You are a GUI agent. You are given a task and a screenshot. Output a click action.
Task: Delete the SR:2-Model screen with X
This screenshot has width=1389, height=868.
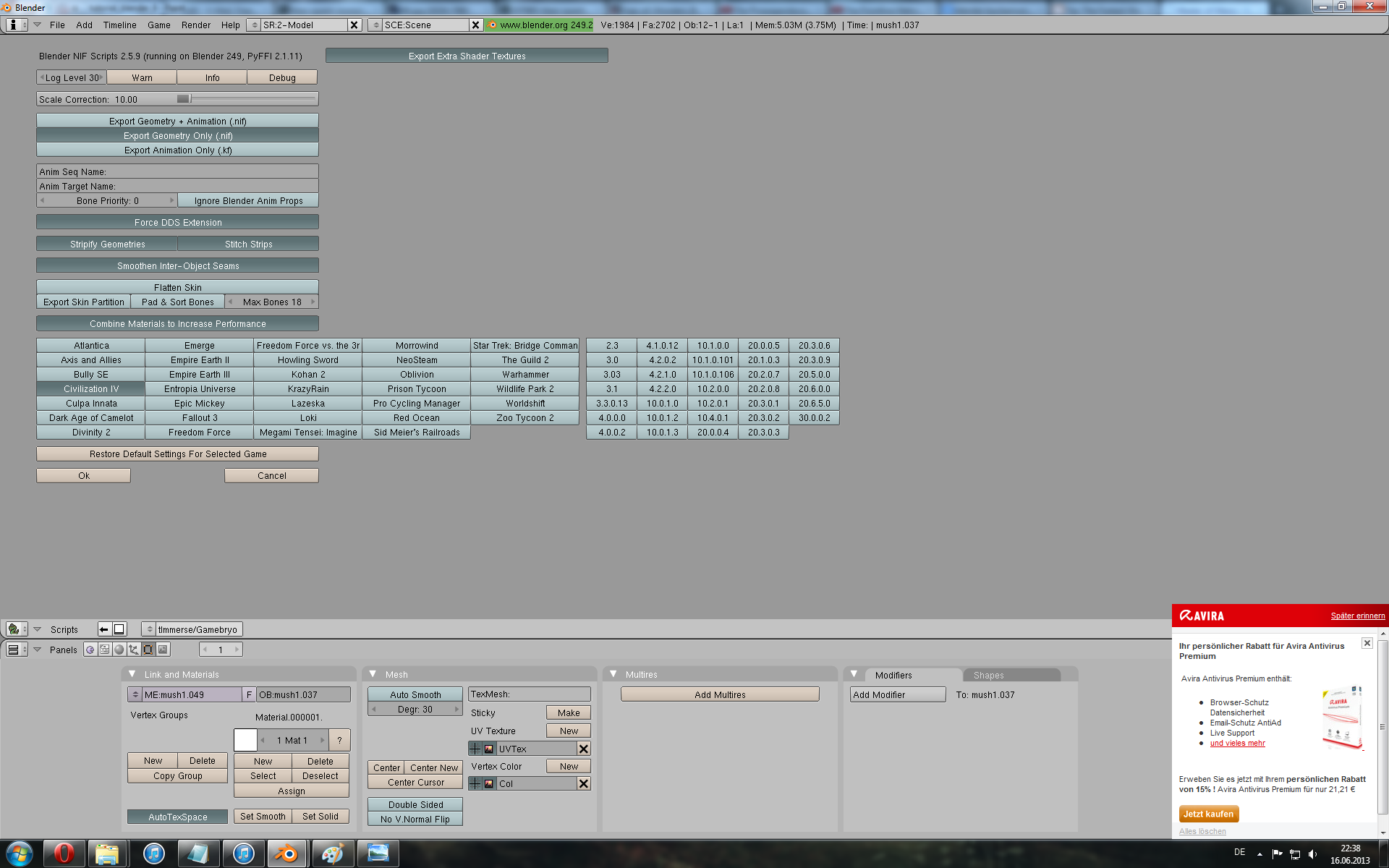[x=354, y=25]
